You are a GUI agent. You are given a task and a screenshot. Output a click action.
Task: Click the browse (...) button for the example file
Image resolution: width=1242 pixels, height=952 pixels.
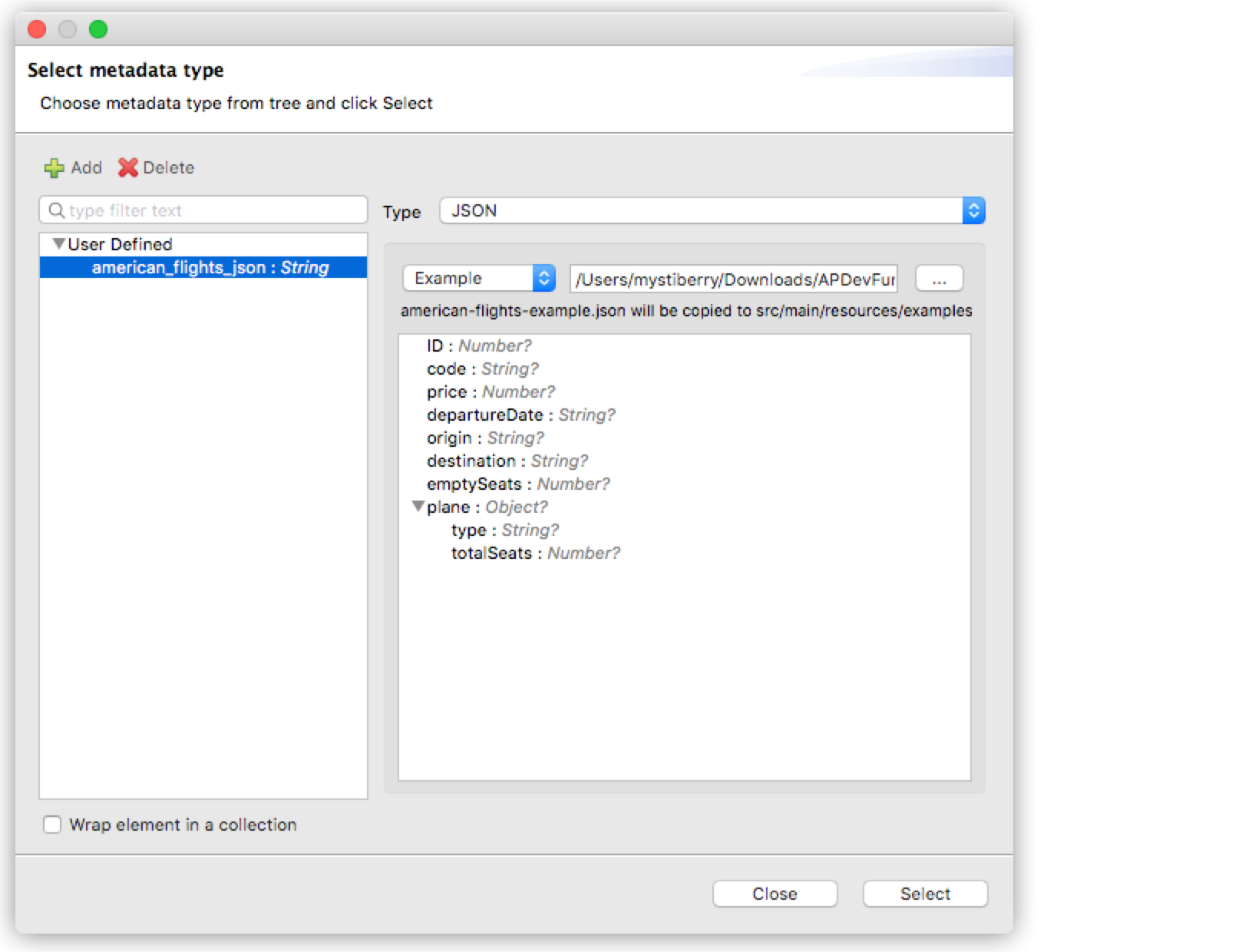(939, 278)
